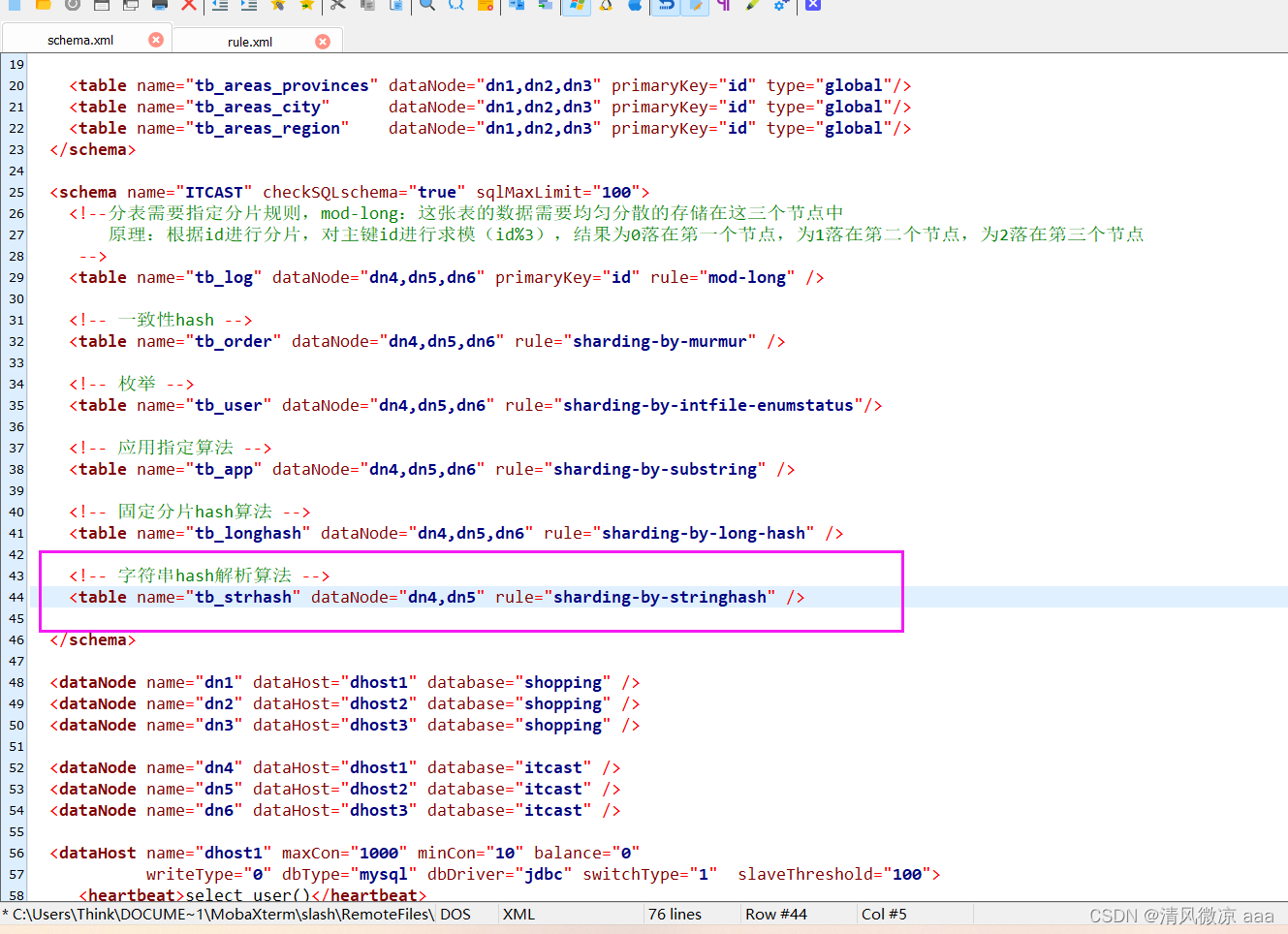This screenshot has height=934, width=1288.
Task: Click the '固定分片hash算法' comment line
Action: click(189, 512)
